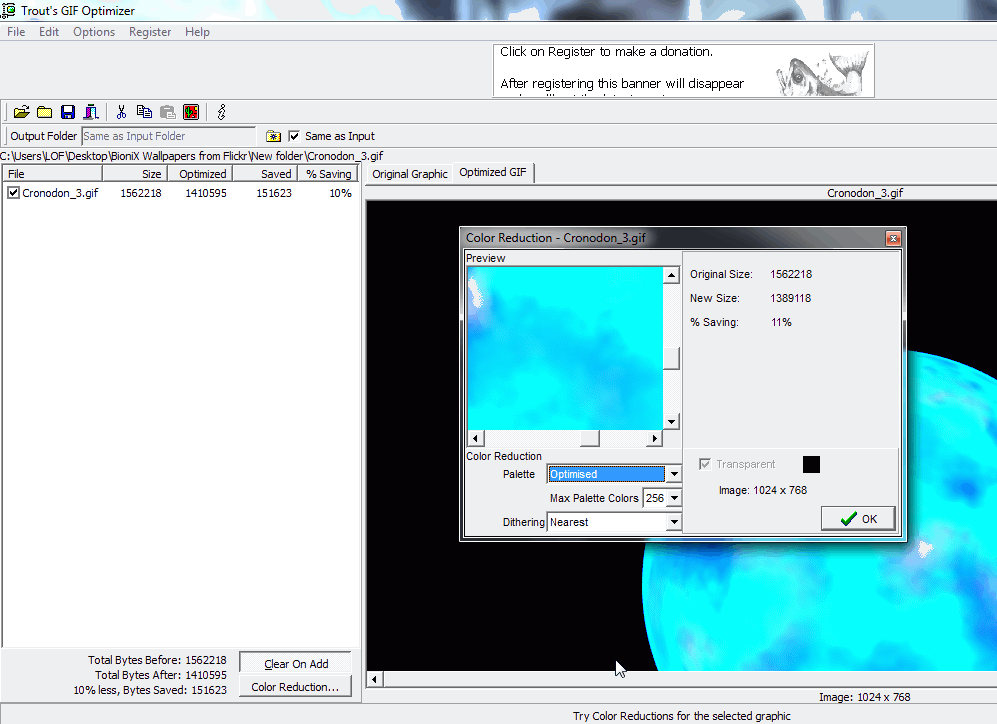This screenshot has height=724, width=997.
Task: Click the Optimized column header
Action: (200, 174)
